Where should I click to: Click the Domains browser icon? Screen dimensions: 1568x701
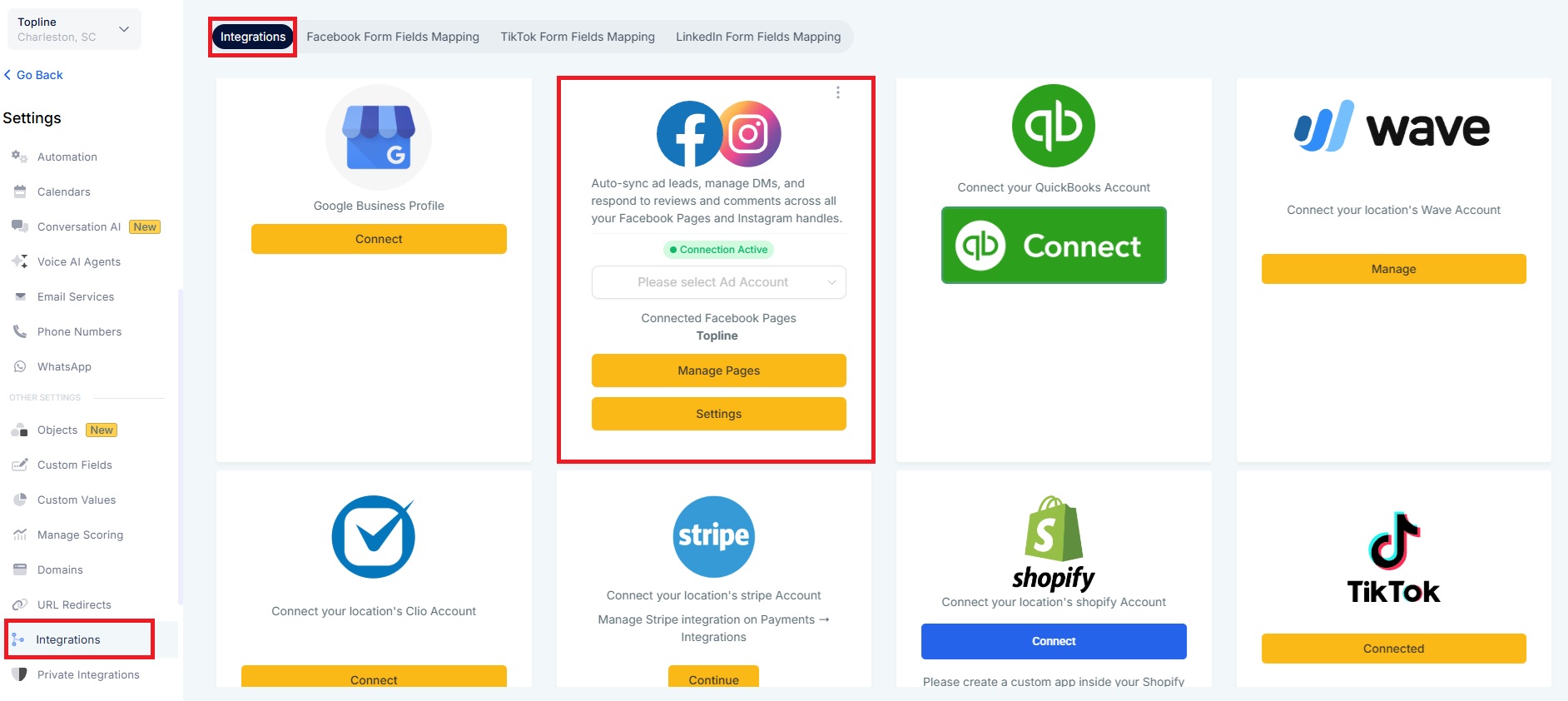coord(20,569)
